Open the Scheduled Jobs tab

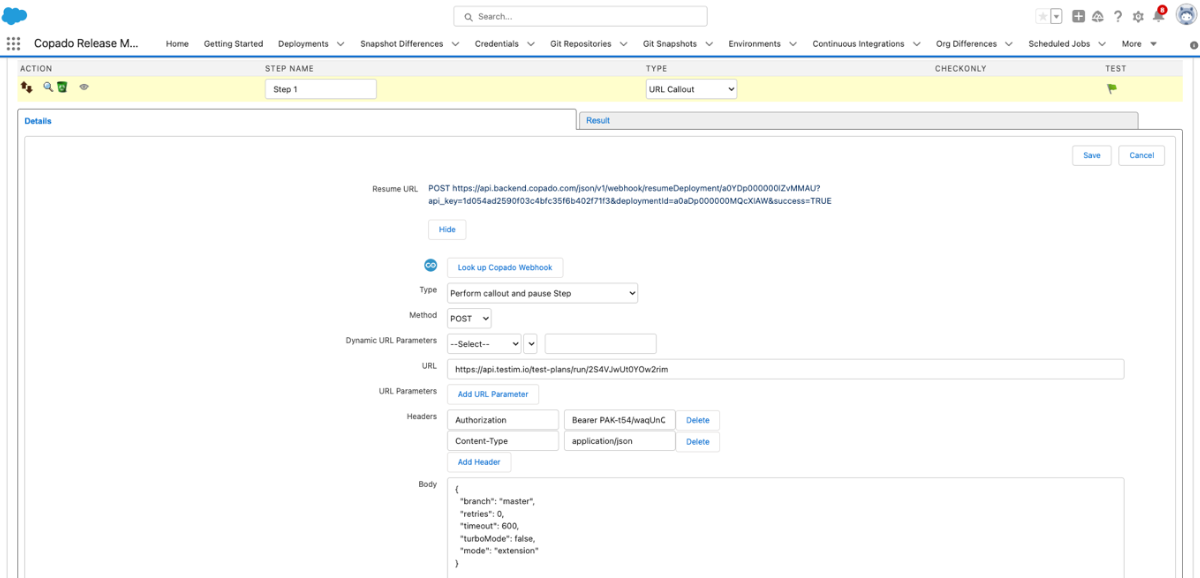pyautogui.click(x=1059, y=44)
